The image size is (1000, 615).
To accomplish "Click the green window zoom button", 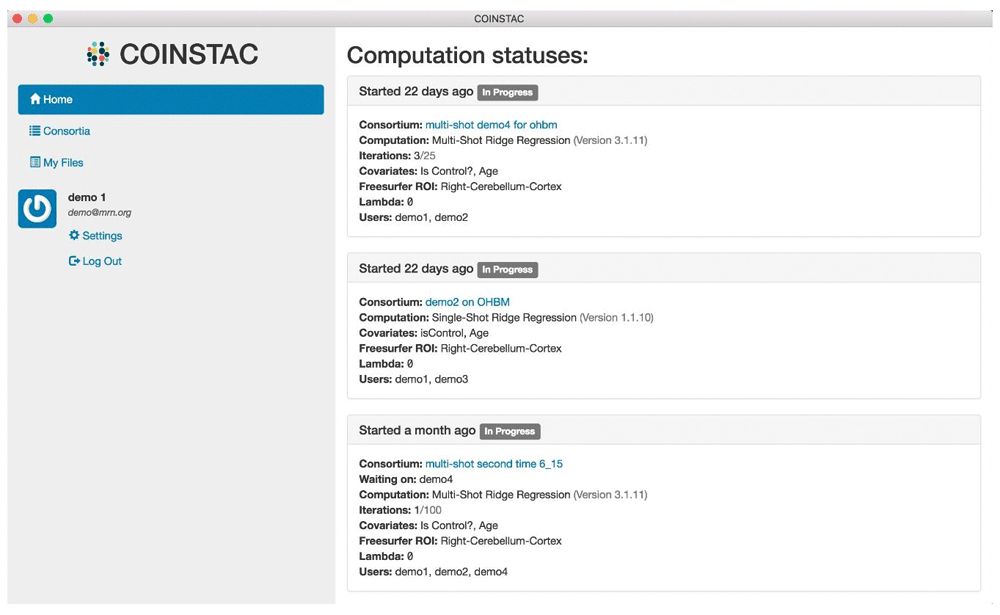I will pyautogui.click(x=48, y=19).
